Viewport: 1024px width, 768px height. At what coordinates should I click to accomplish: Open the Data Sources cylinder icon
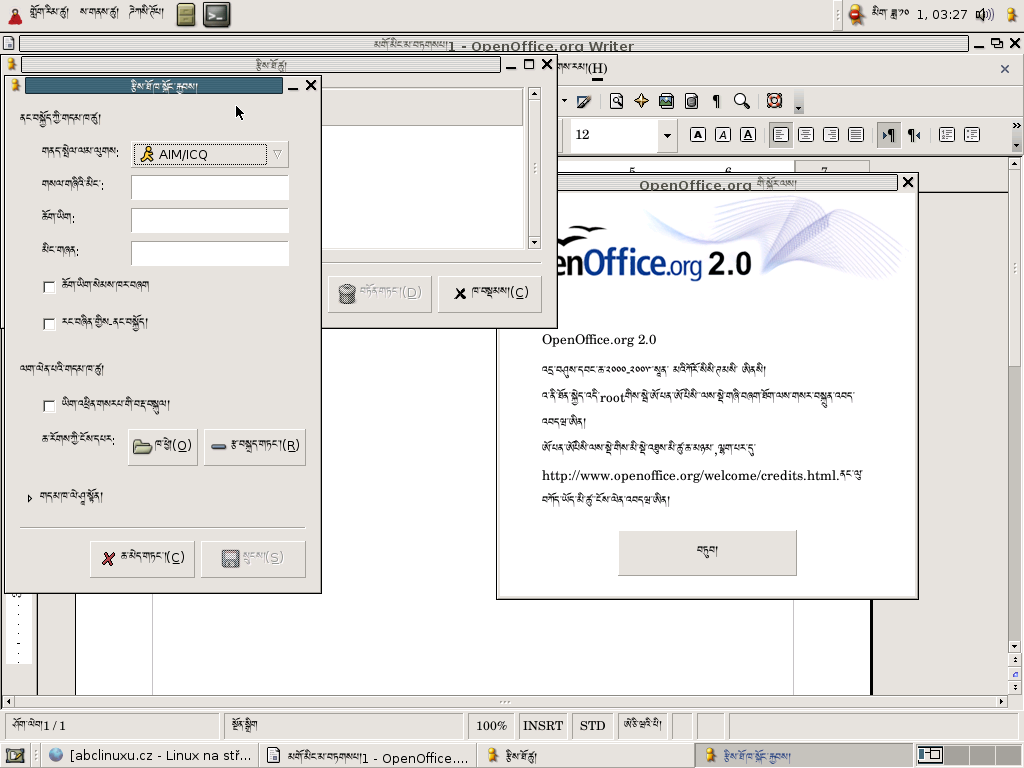coord(692,101)
